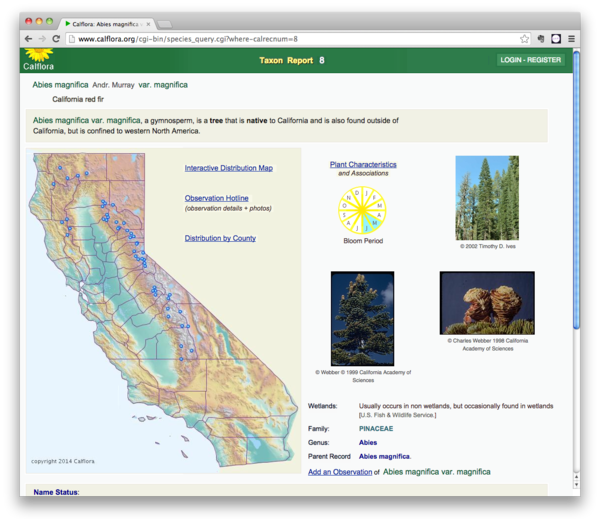The width and height of the screenshot is (600, 519).
Task: Click the Abies genus link
Action: coord(368,442)
